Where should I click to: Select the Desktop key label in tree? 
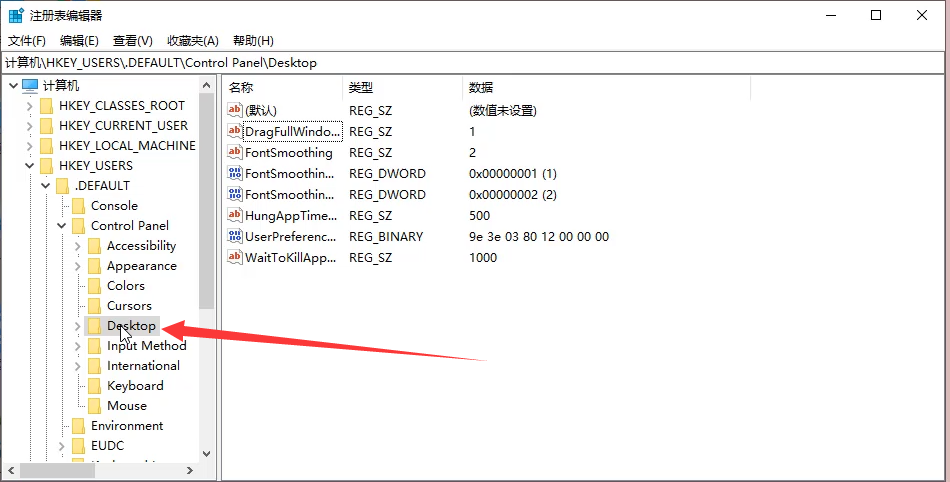(131, 326)
